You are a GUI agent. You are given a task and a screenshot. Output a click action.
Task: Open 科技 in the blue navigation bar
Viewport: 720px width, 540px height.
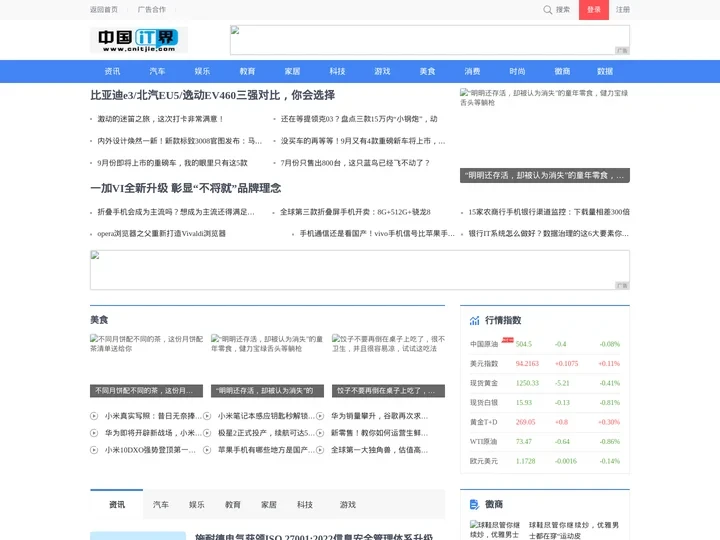pyautogui.click(x=338, y=71)
